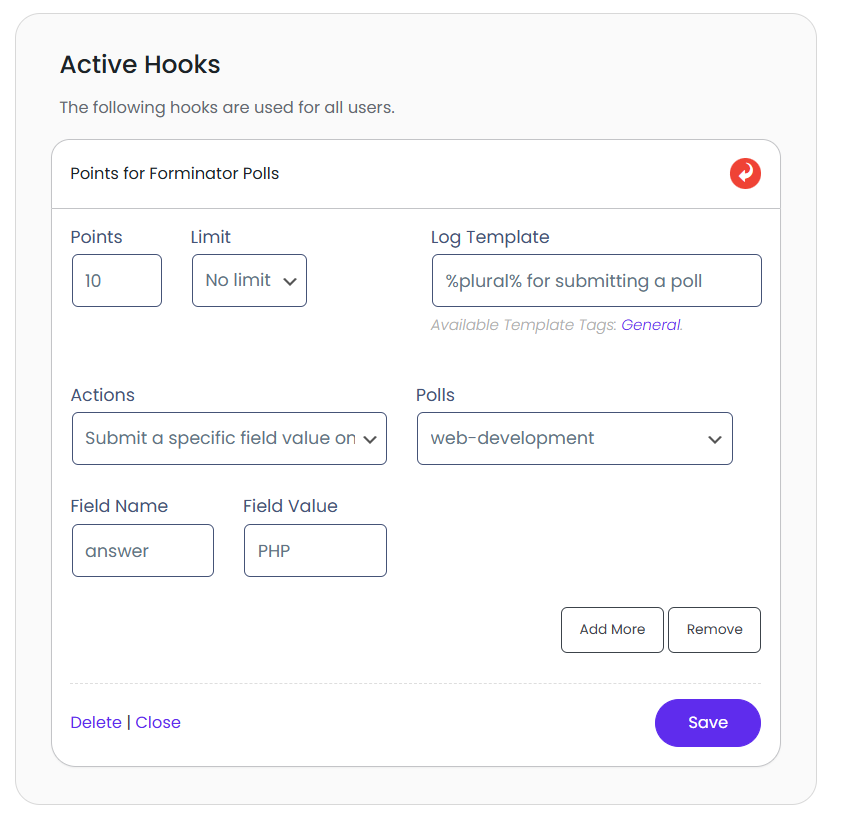841x818 pixels.
Task: Click the Remove button
Action: (x=714, y=630)
